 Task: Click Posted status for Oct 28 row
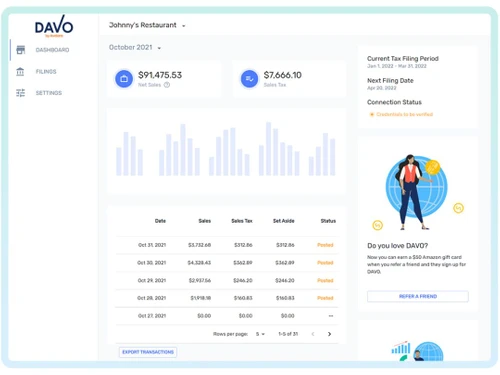point(325,298)
